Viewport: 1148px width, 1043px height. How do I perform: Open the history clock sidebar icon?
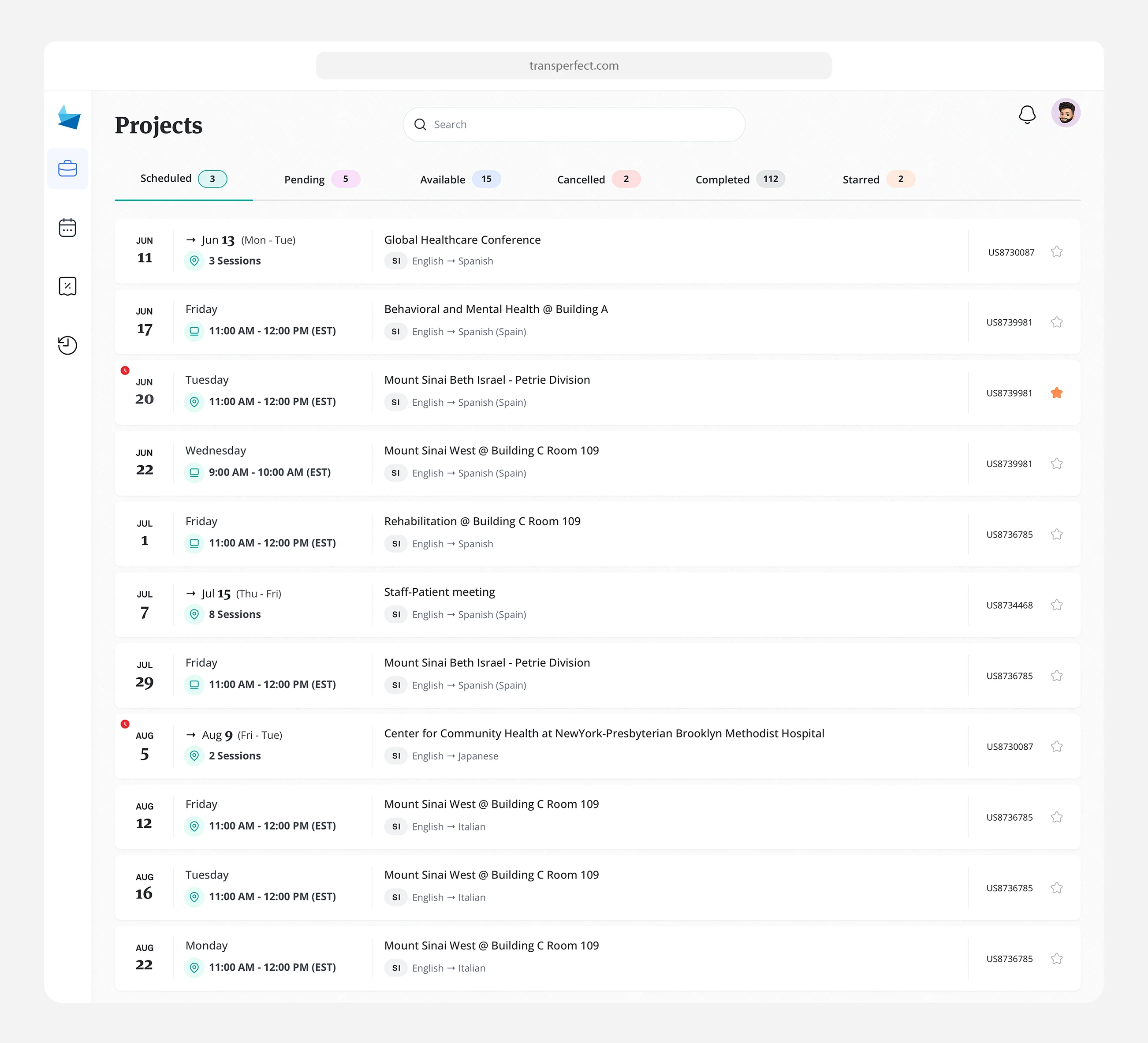pos(67,345)
